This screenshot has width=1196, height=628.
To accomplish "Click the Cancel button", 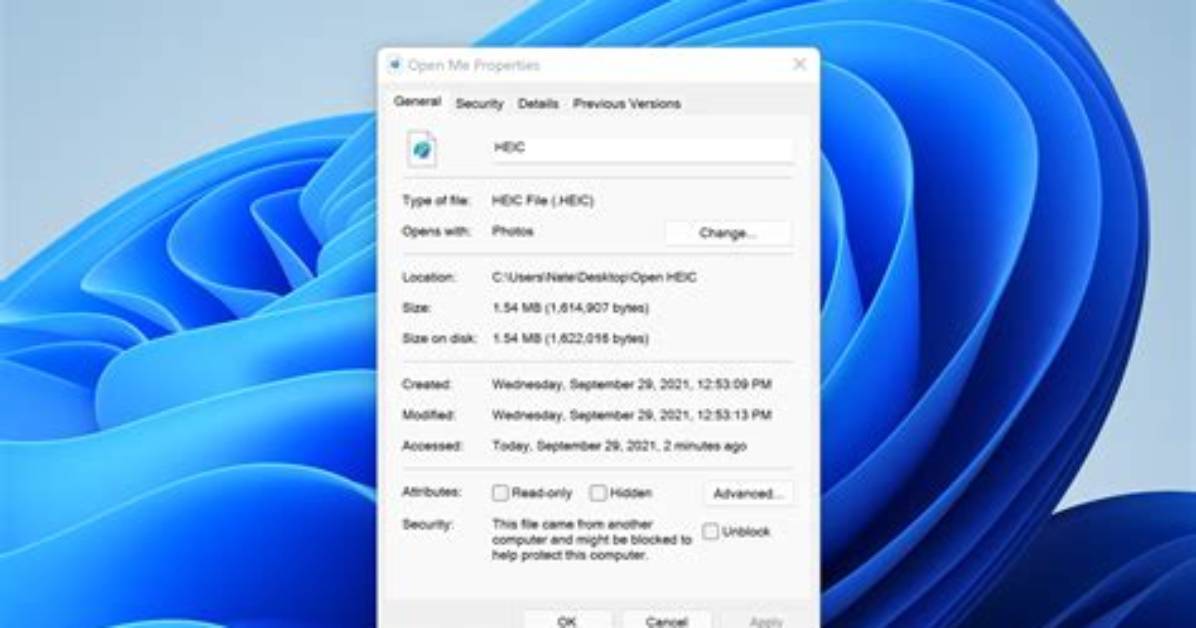I will [666, 621].
